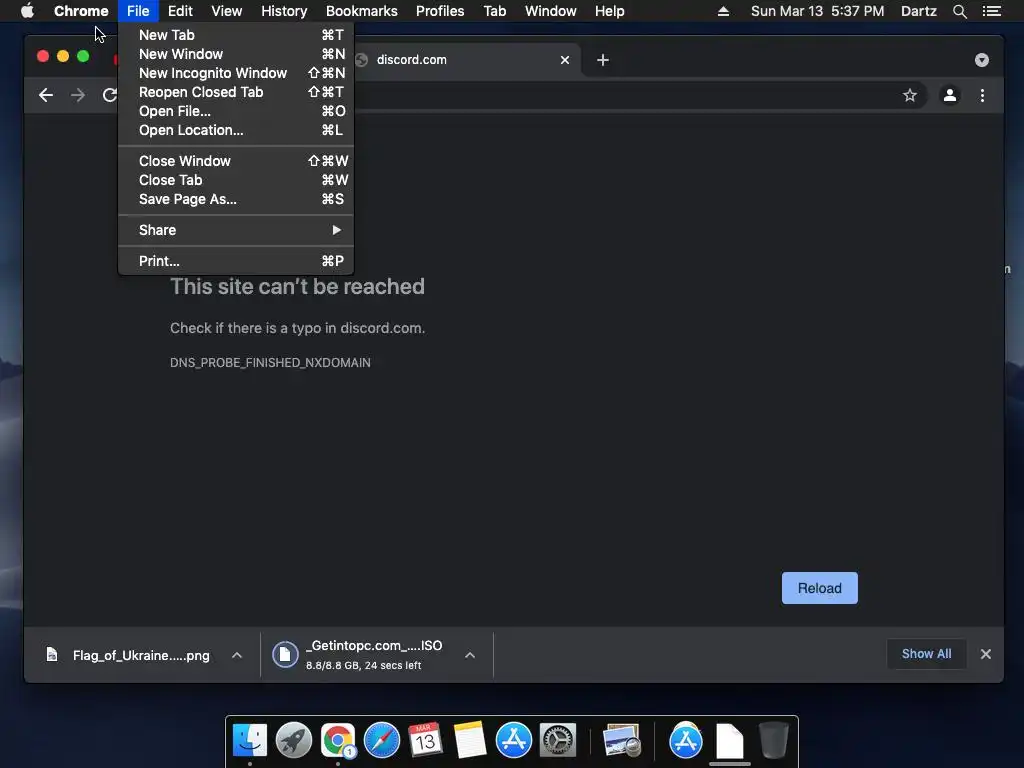1024x768 pixels.
Task: Select Open File... menu item
Action: click(x=236, y=111)
